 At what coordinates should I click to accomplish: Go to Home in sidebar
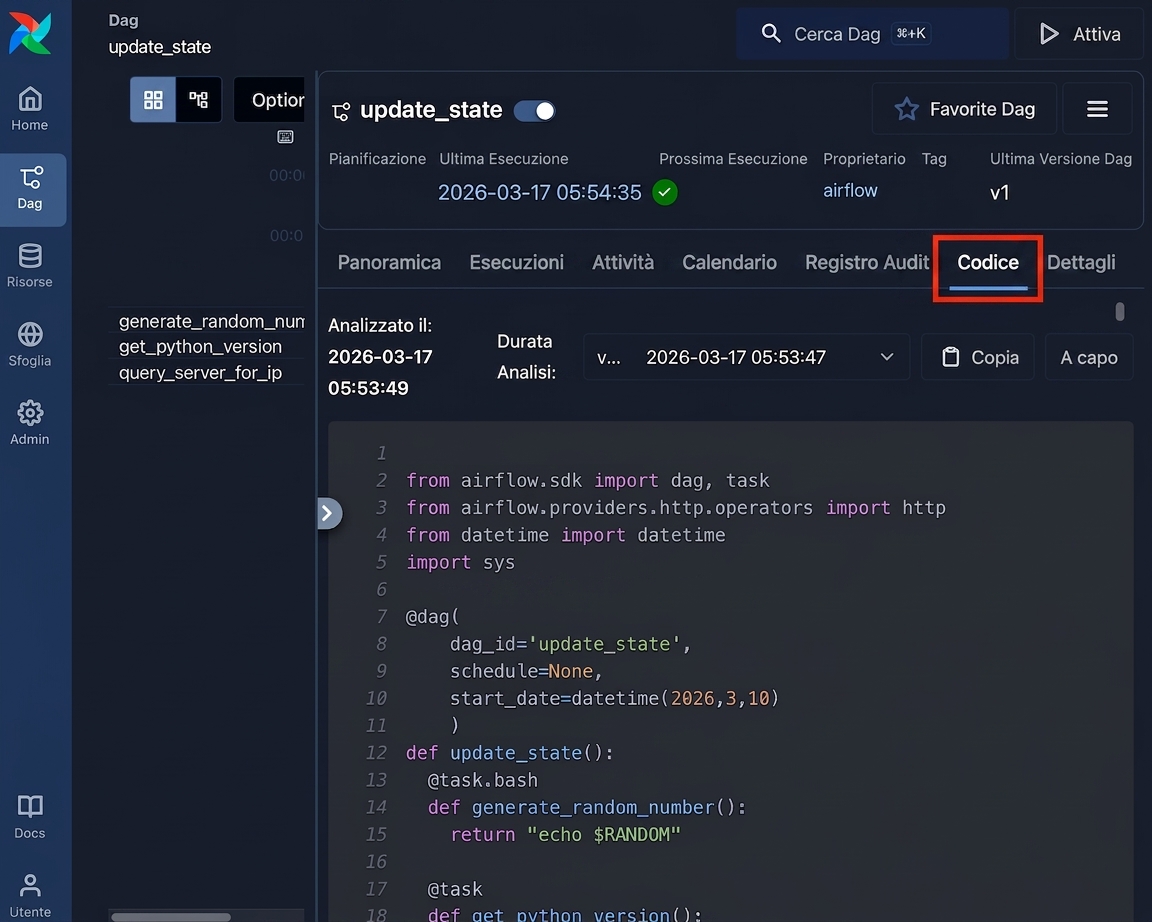pyautogui.click(x=30, y=109)
